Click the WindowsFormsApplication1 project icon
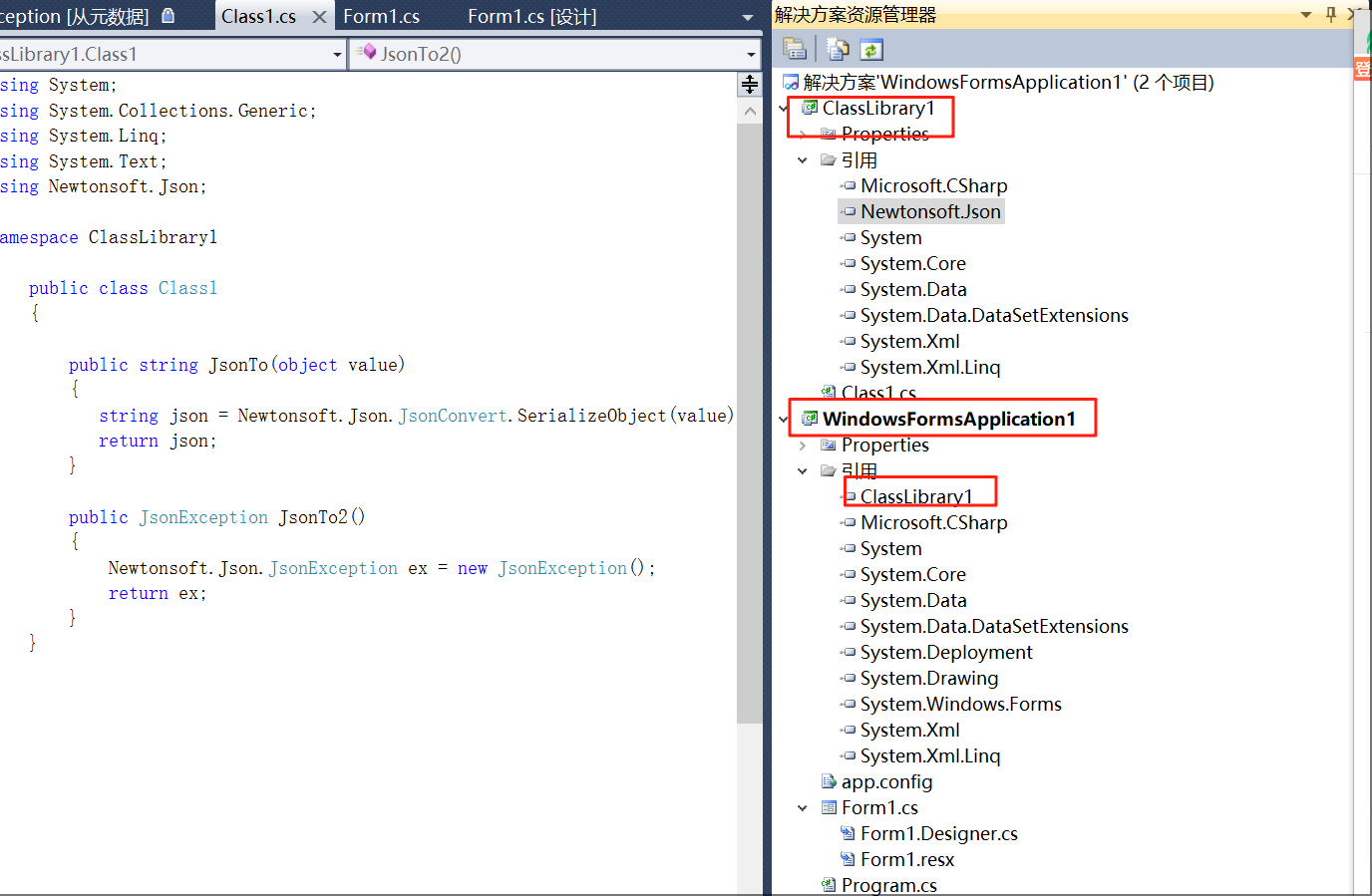The width and height of the screenshot is (1372, 896). (x=810, y=419)
